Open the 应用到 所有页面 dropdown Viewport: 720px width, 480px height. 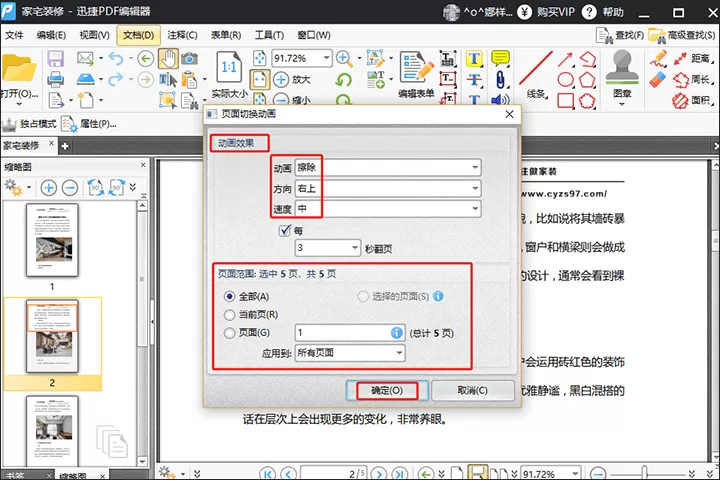pos(349,353)
